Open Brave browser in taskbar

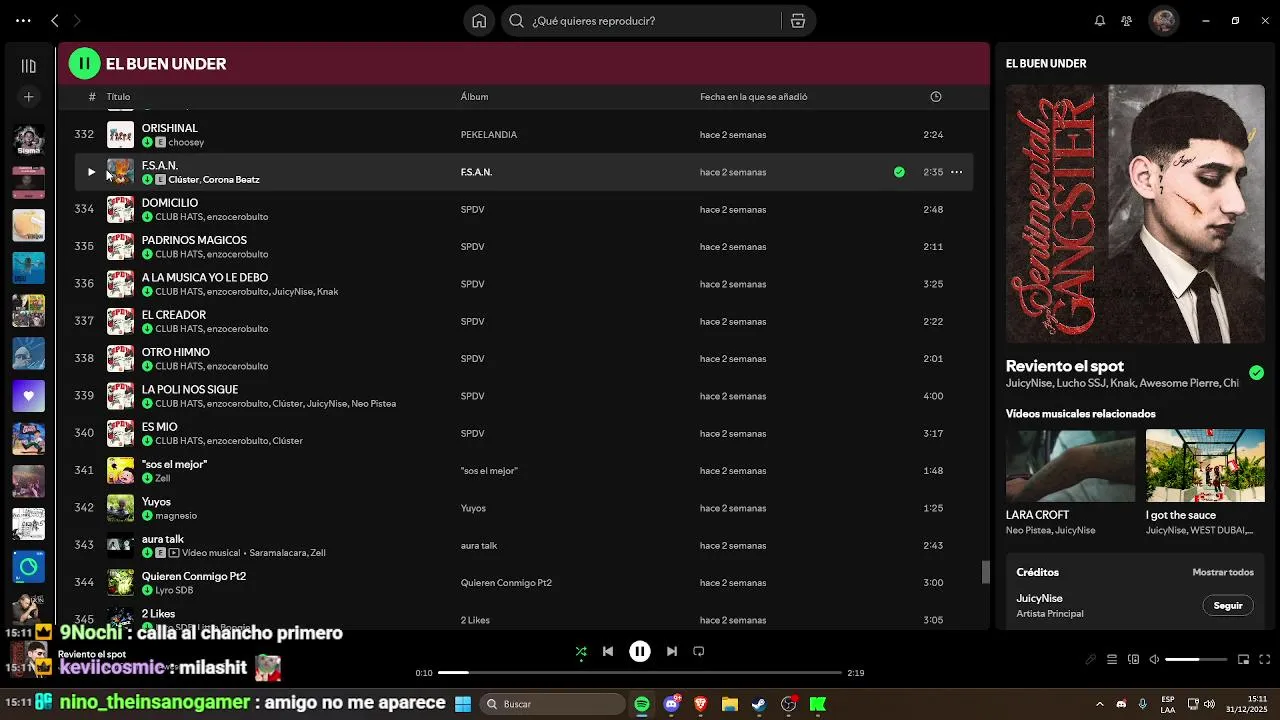[x=700, y=704]
